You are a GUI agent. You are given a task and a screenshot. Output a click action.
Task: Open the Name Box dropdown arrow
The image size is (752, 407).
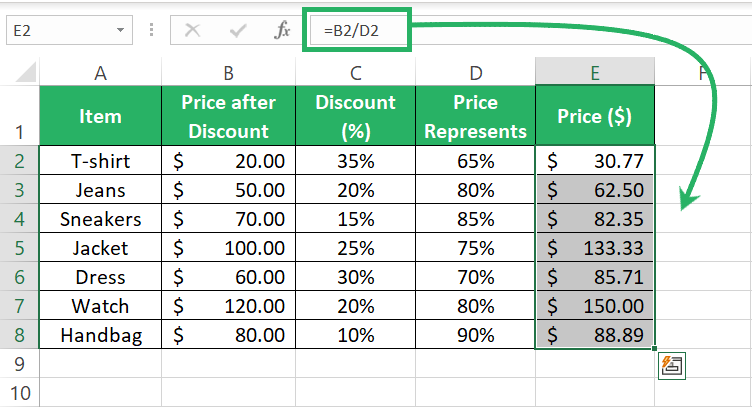121,31
